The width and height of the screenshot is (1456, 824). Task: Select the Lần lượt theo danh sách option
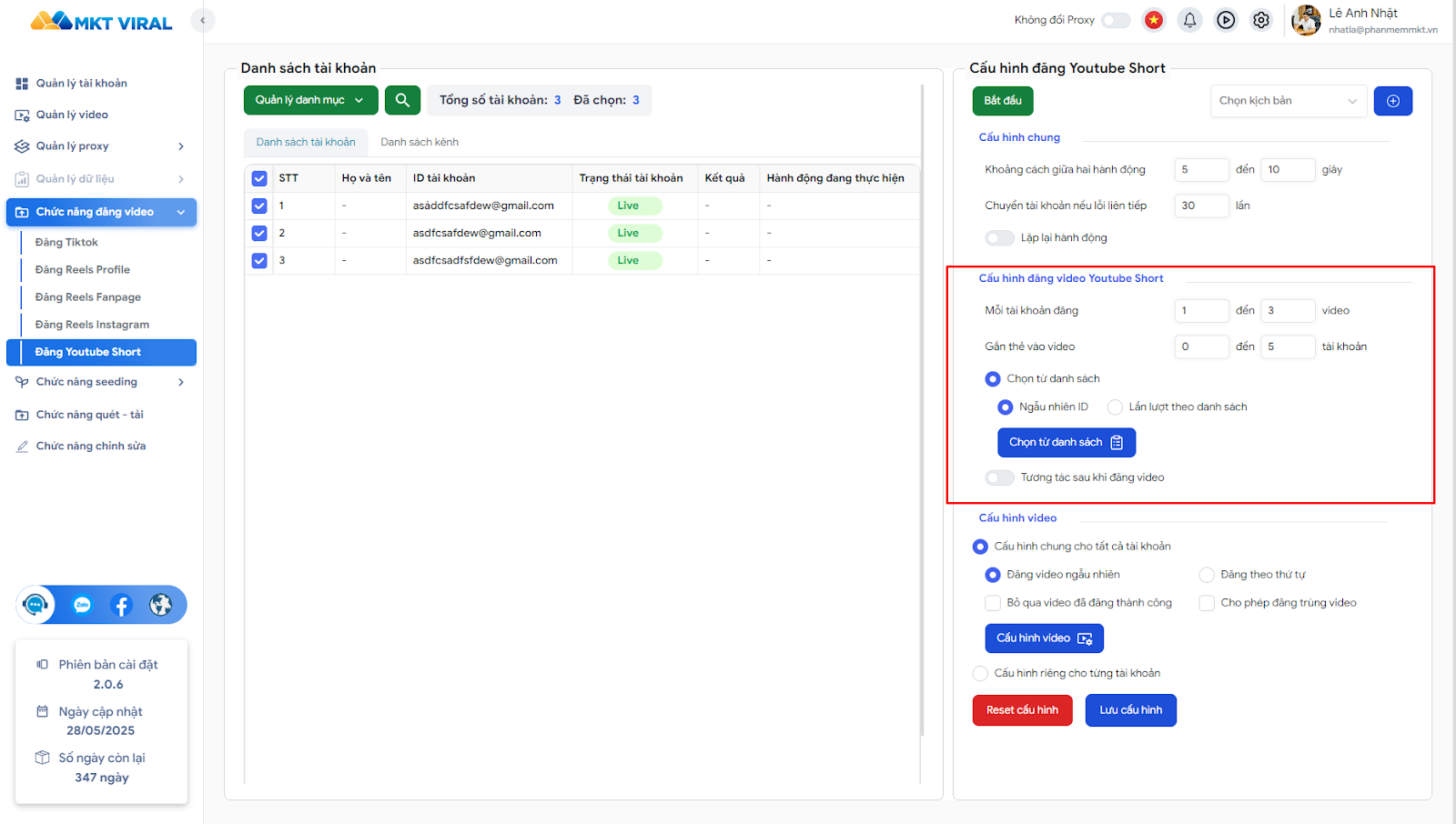click(x=1115, y=407)
